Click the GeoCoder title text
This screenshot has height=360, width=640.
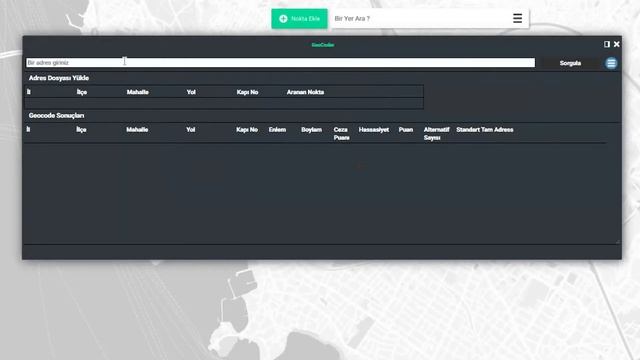point(323,45)
